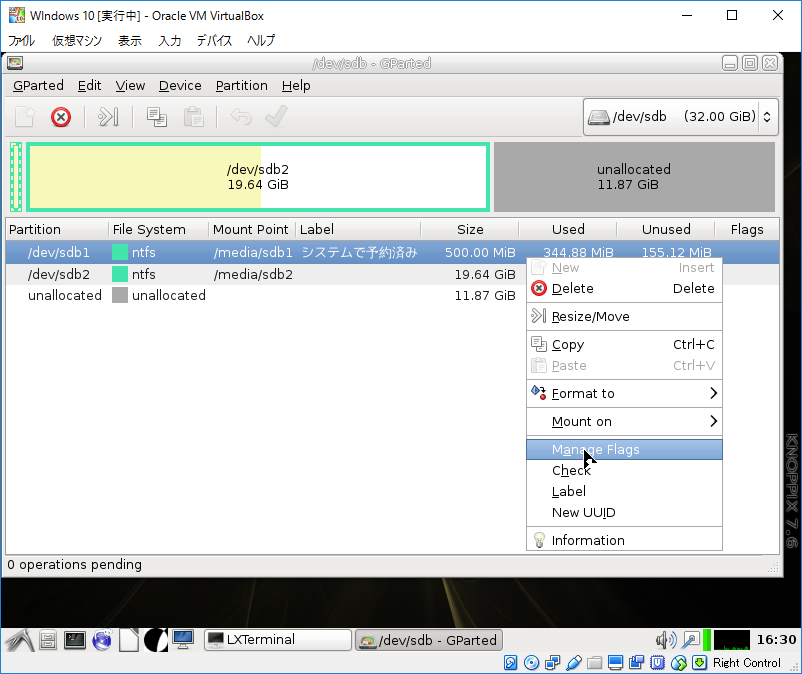802x674 pixels.
Task: Click the blank document icon in taskbar
Action: pos(129,640)
